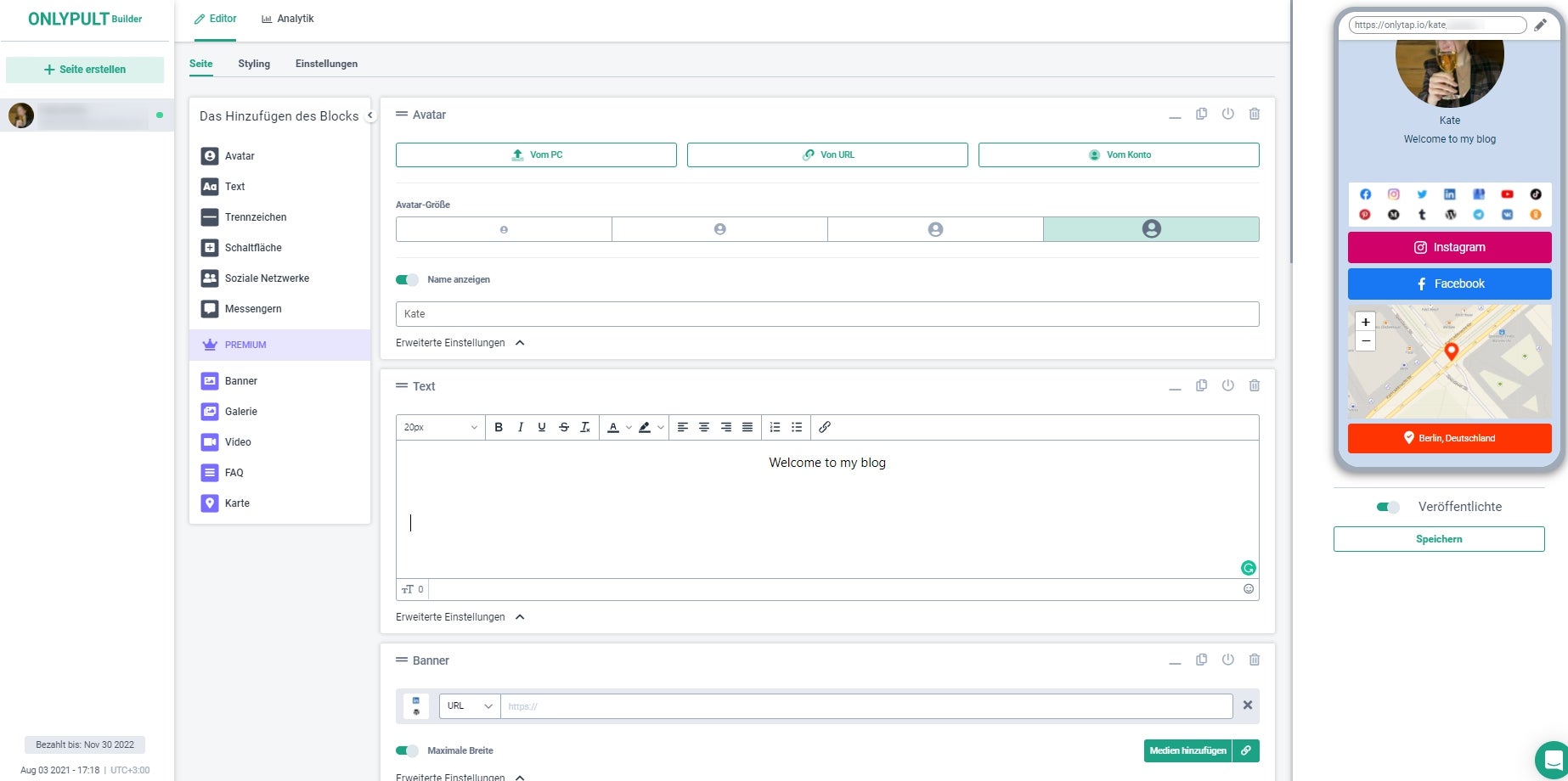Clear text formatting in the editor toolbar
This screenshot has width=1568, height=781.
point(585,427)
